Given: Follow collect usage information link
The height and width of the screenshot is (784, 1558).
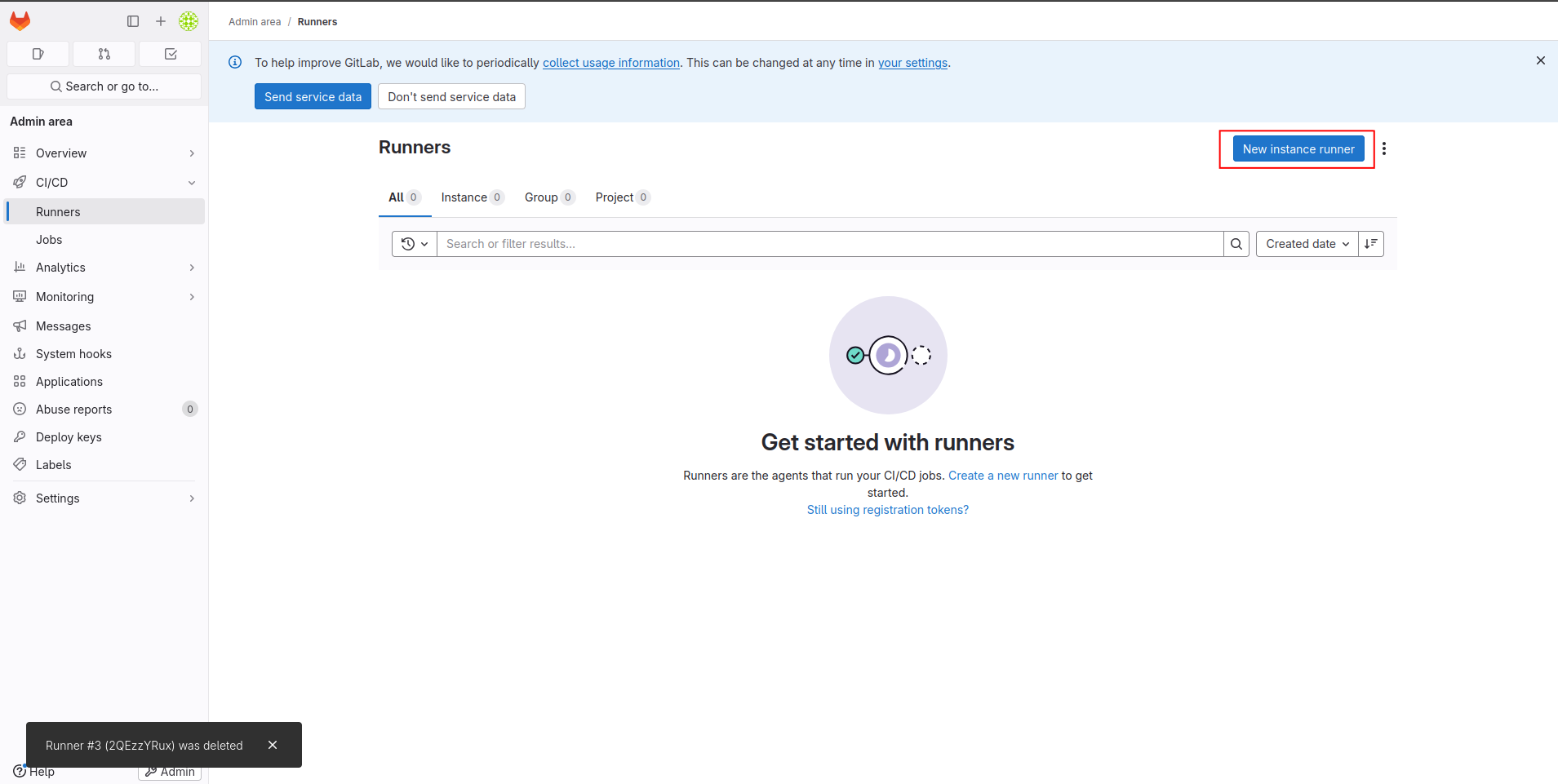Looking at the screenshot, I should [x=611, y=63].
